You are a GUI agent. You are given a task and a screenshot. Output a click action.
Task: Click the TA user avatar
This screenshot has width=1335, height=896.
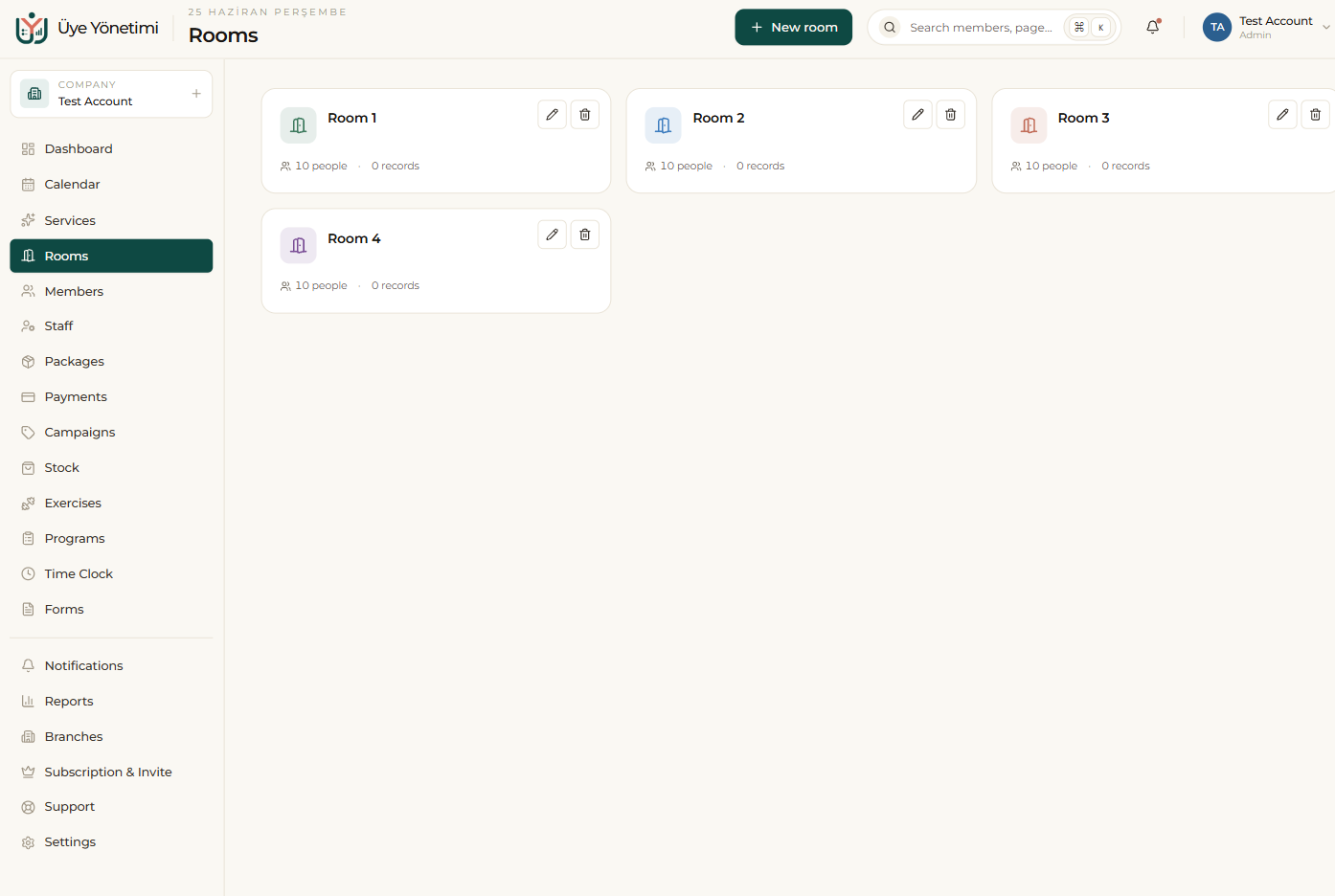pos(1217,27)
